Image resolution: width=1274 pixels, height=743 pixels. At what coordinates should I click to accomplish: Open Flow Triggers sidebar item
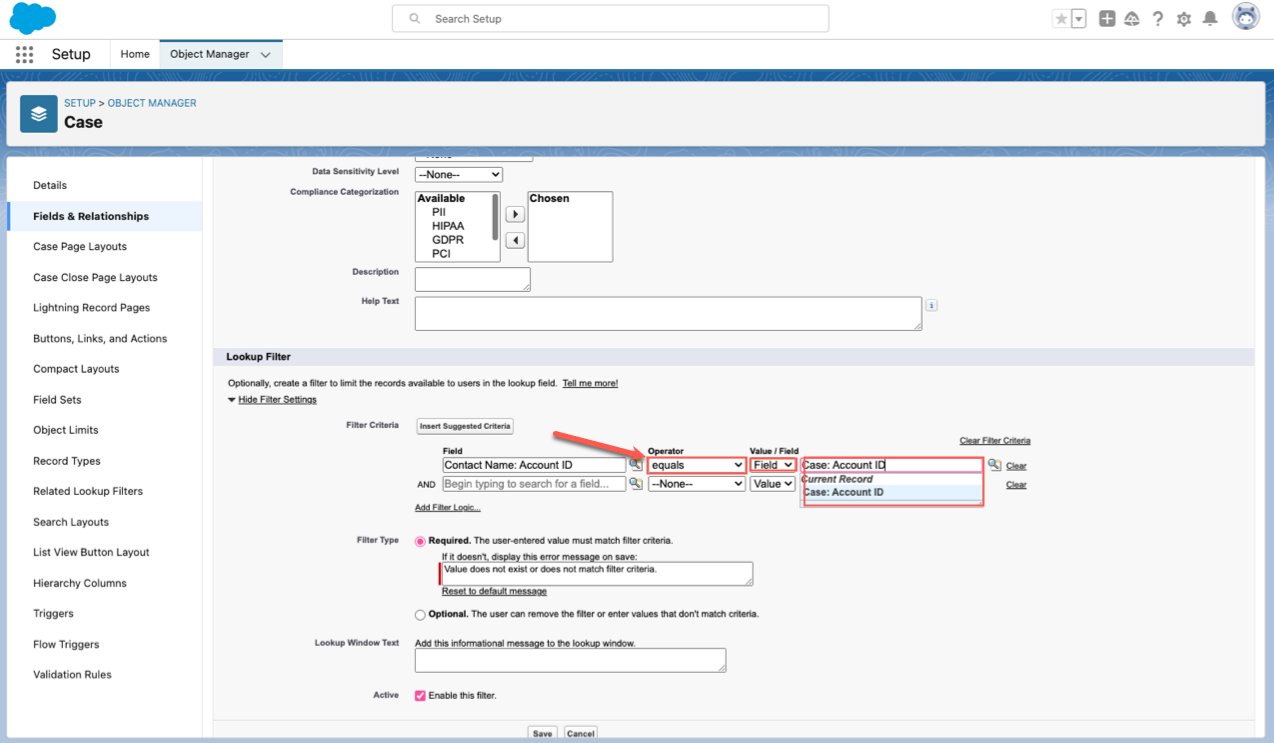(x=66, y=644)
